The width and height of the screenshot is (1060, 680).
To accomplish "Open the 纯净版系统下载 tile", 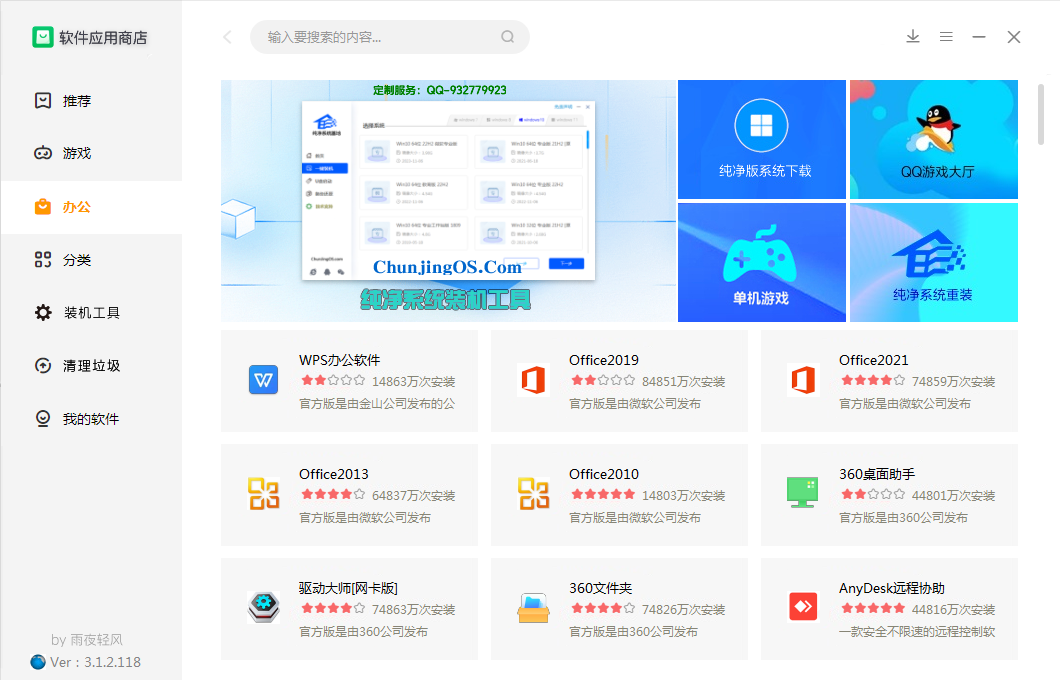I will [762, 139].
